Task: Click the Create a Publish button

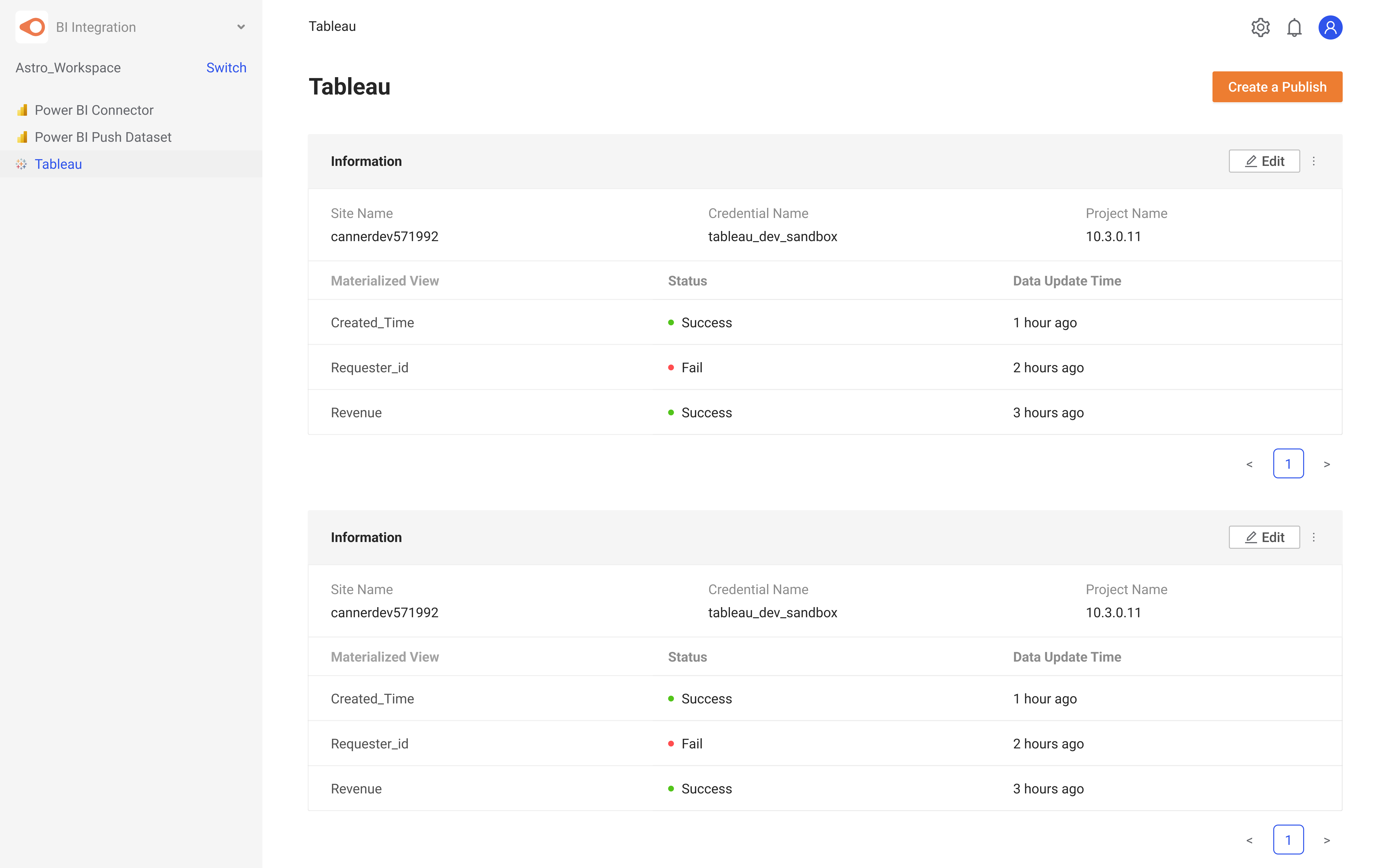Action: tap(1277, 87)
